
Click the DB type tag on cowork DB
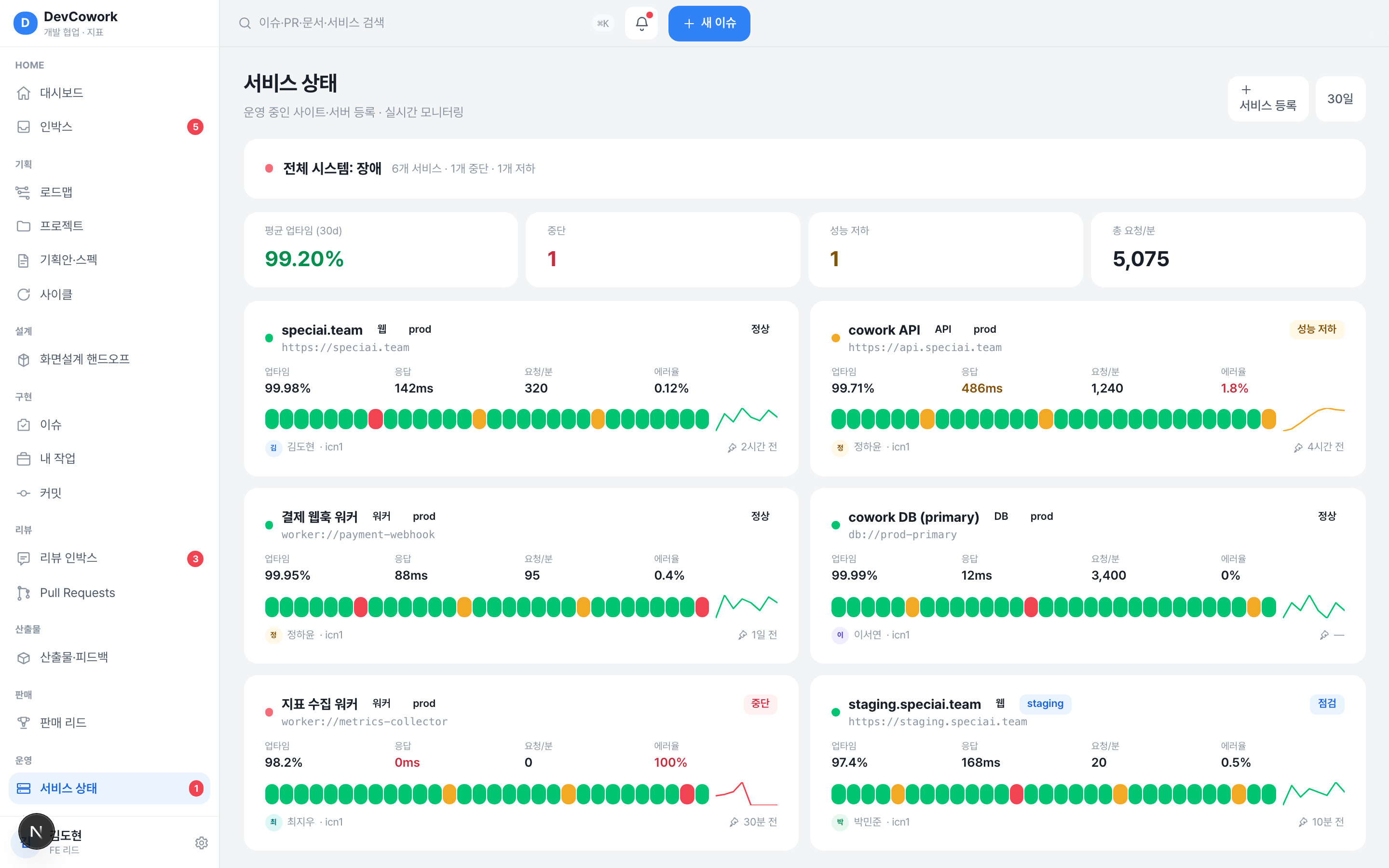click(1001, 516)
